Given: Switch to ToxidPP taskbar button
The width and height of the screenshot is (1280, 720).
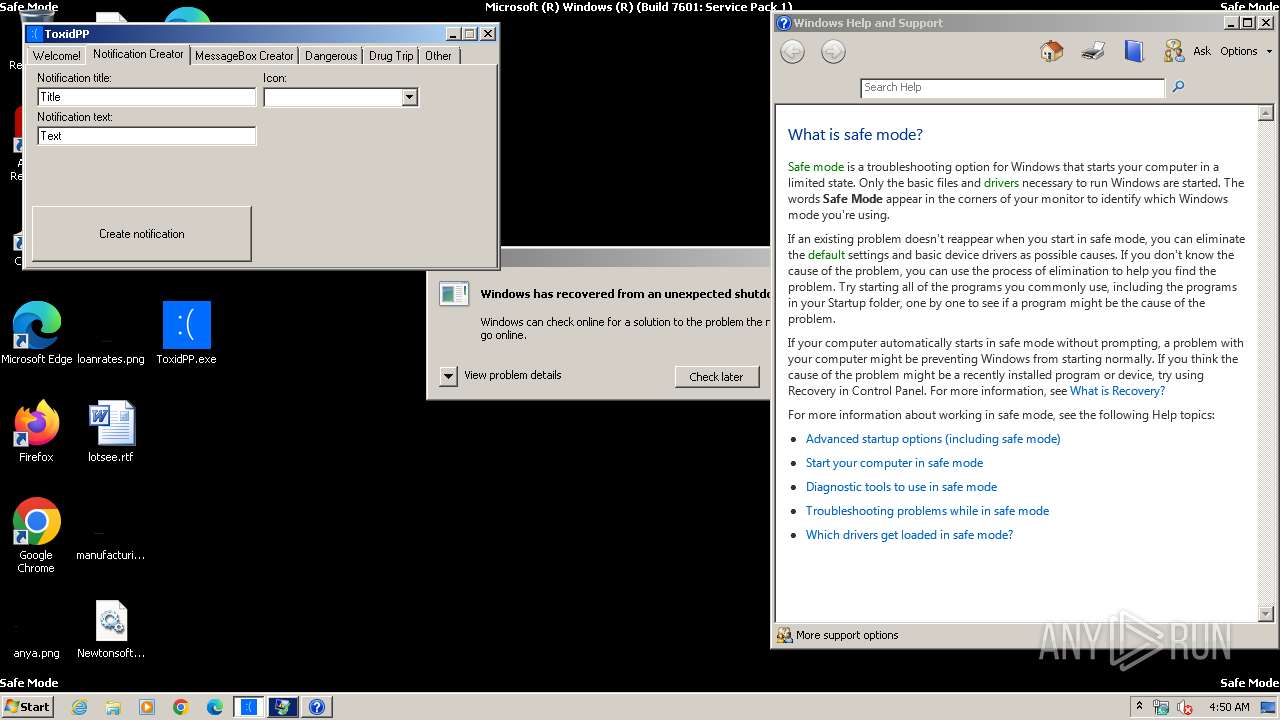Looking at the screenshot, I should tap(248, 707).
